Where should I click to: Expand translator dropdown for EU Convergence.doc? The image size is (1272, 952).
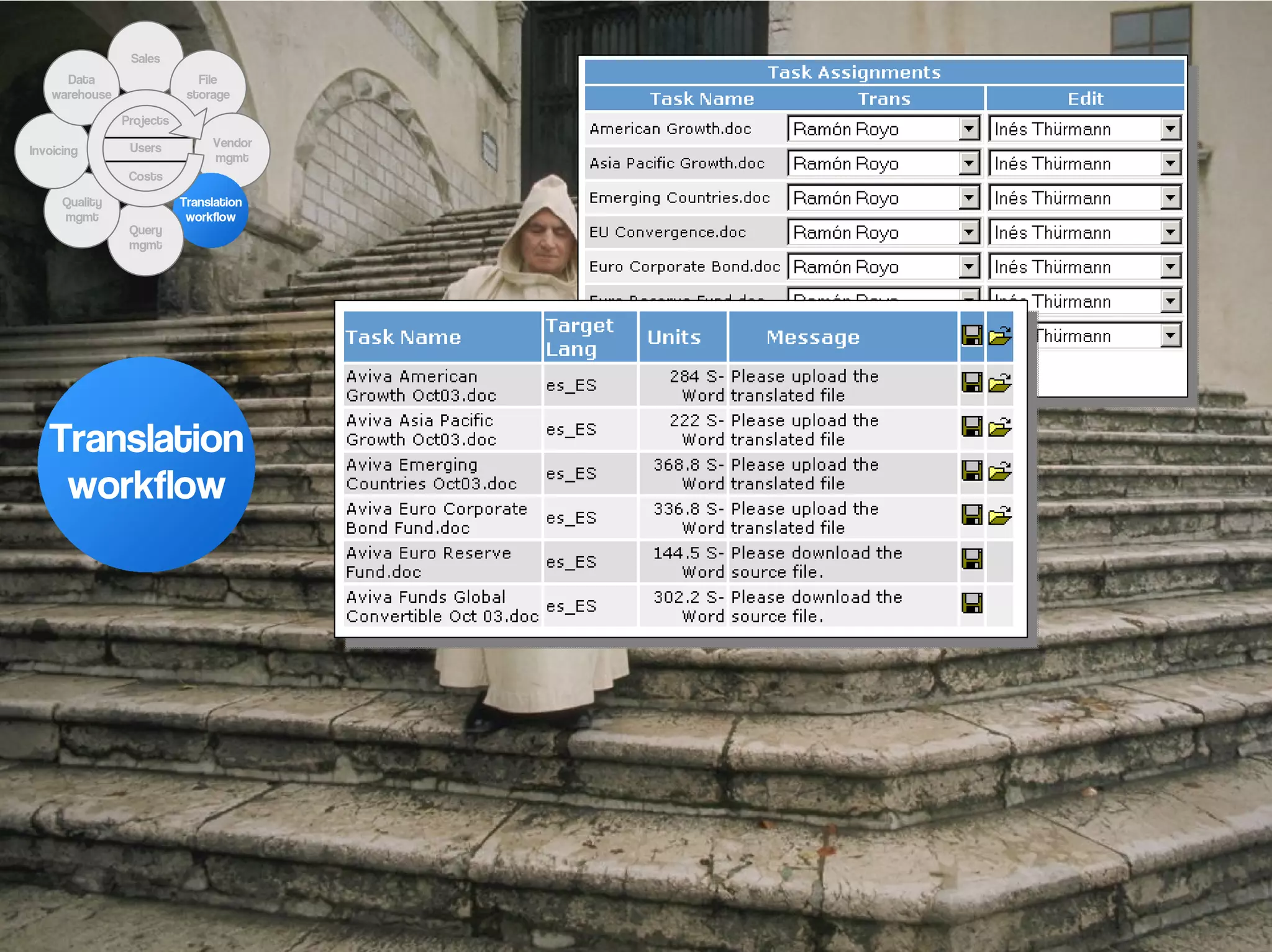(968, 232)
